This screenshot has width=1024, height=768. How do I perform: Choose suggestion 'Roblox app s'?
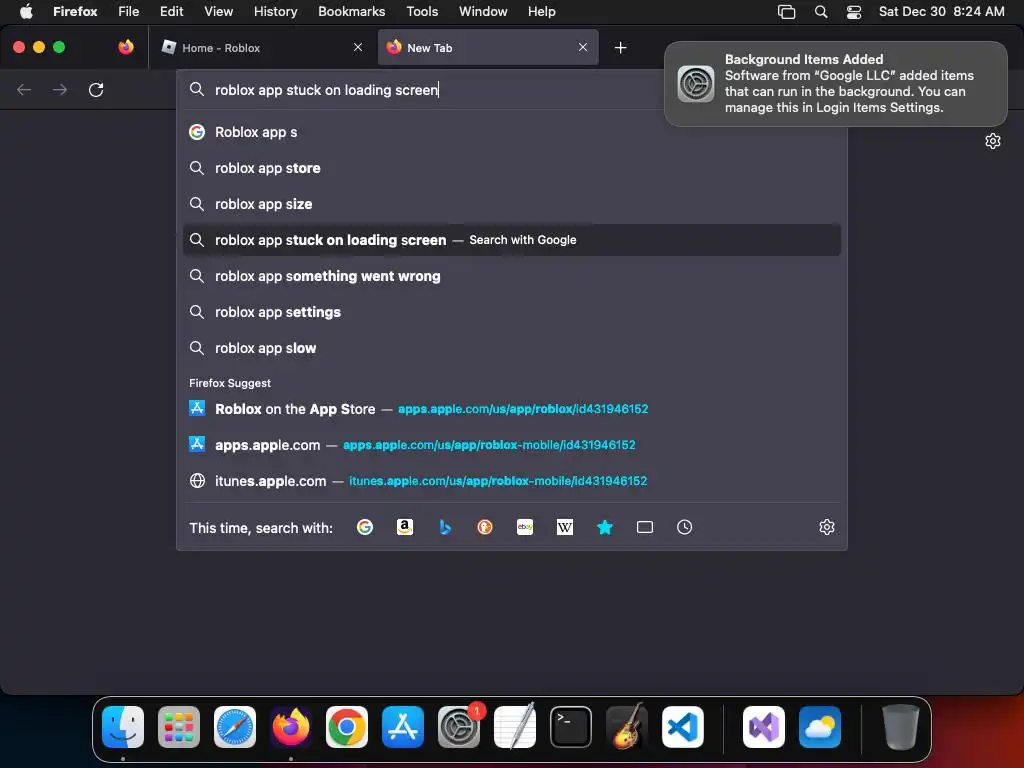point(511,132)
